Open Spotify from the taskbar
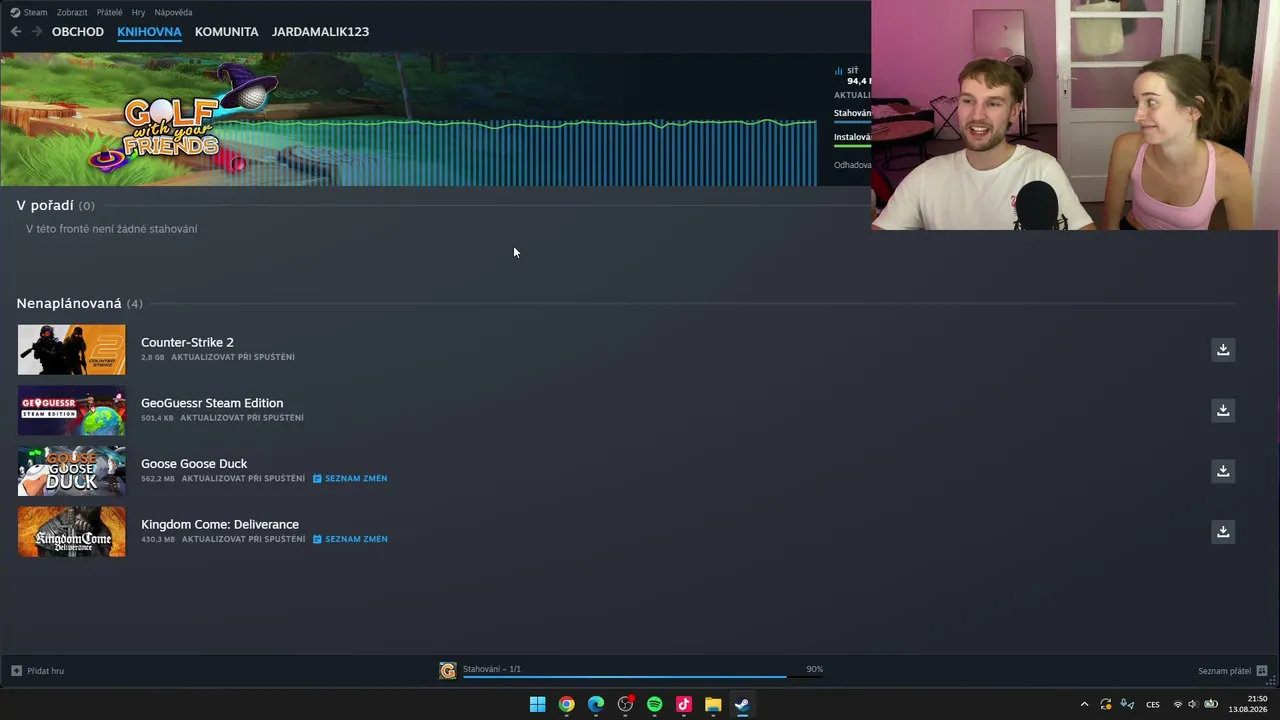 [655, 704]
